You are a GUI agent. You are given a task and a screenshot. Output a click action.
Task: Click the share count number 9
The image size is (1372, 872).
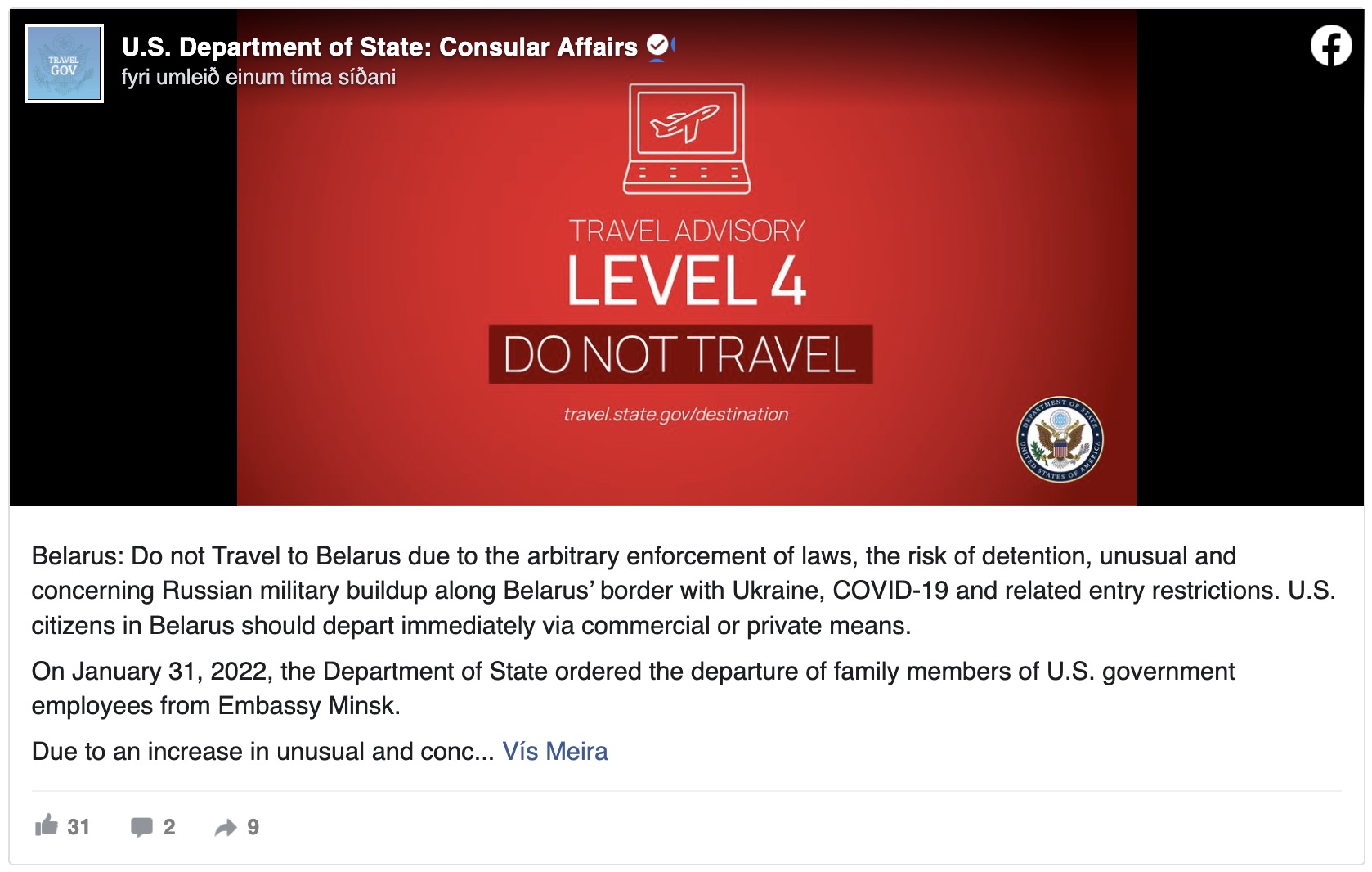(x=253, y=827)
